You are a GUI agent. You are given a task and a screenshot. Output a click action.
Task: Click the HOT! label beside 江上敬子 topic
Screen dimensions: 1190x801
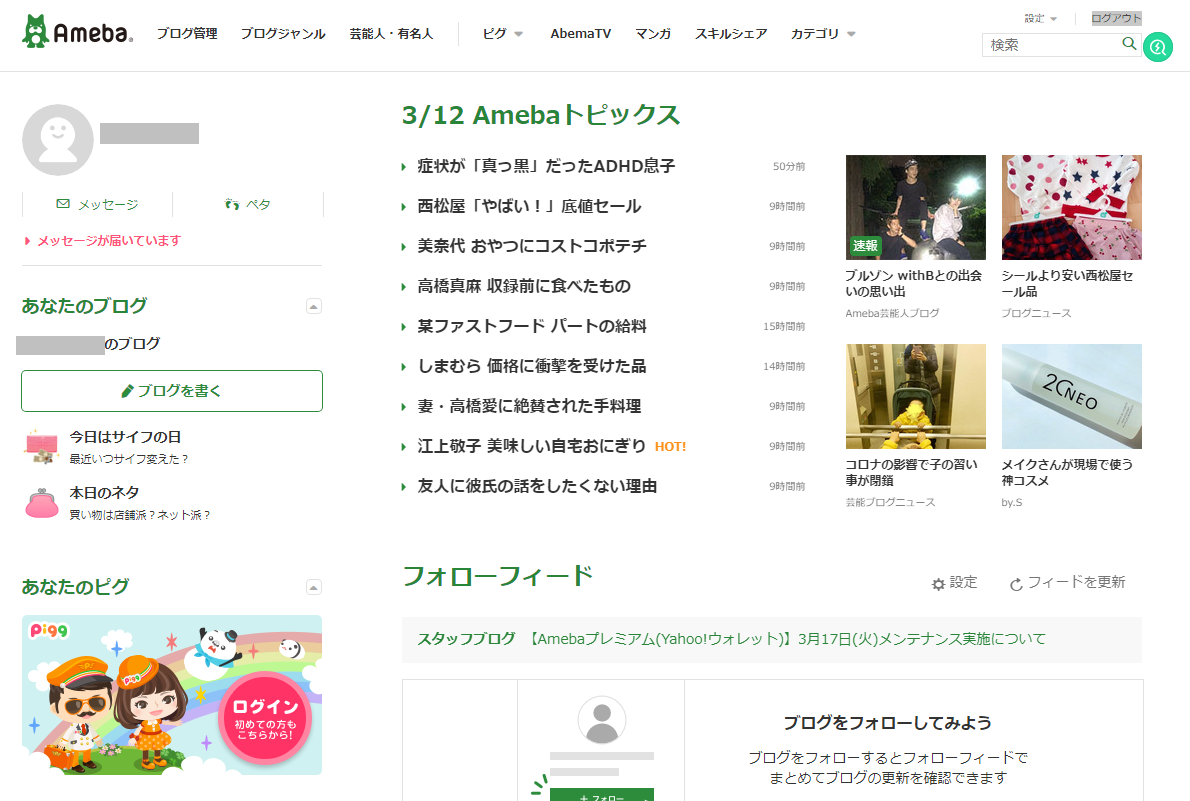(x=670, y=447)
